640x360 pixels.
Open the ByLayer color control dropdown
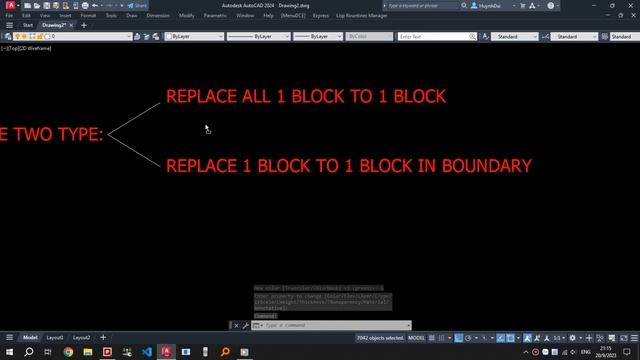tap(194, 37)
